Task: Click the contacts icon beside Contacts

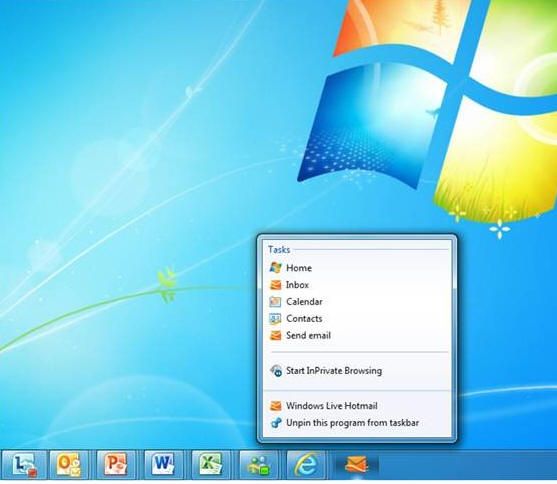Action: (x=276, y=318)
